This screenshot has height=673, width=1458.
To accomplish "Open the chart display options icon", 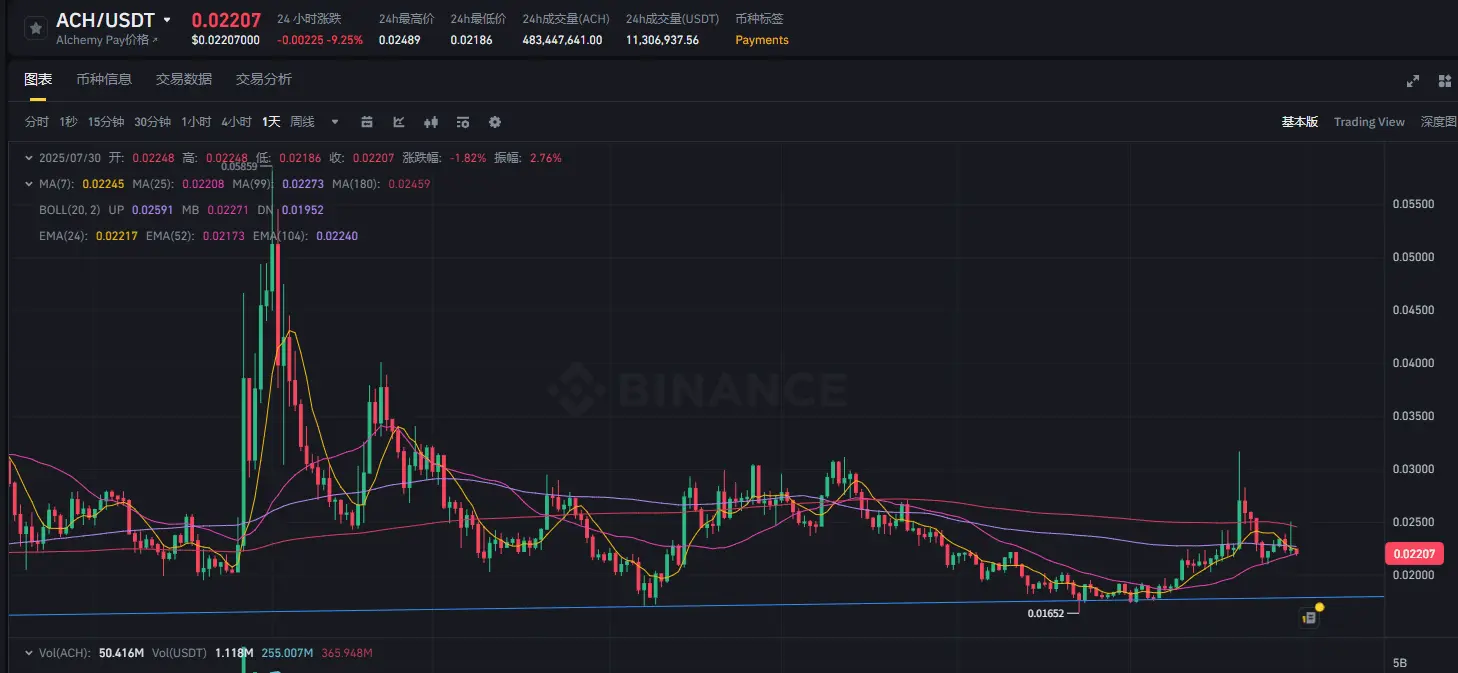I will point(463,122).
